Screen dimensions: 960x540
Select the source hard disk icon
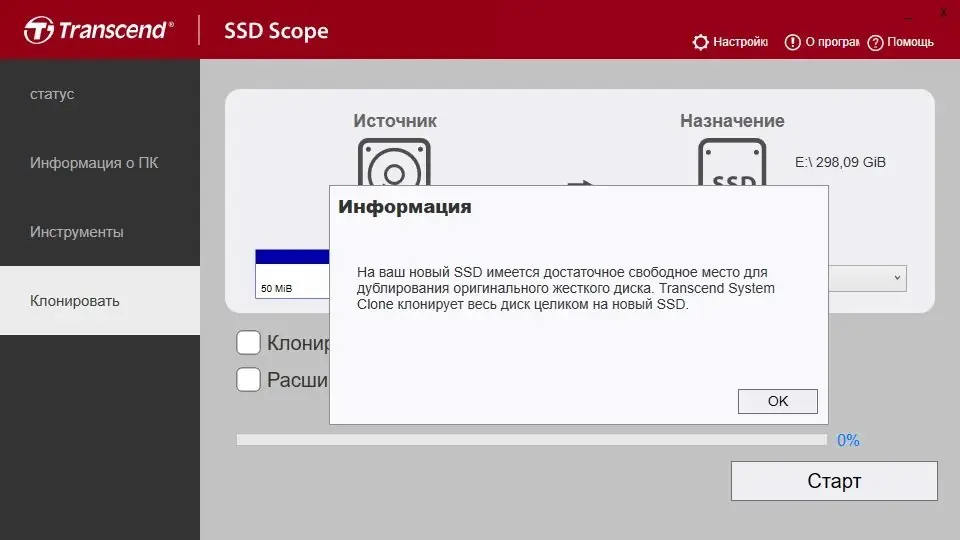click(x=394, y=162)
